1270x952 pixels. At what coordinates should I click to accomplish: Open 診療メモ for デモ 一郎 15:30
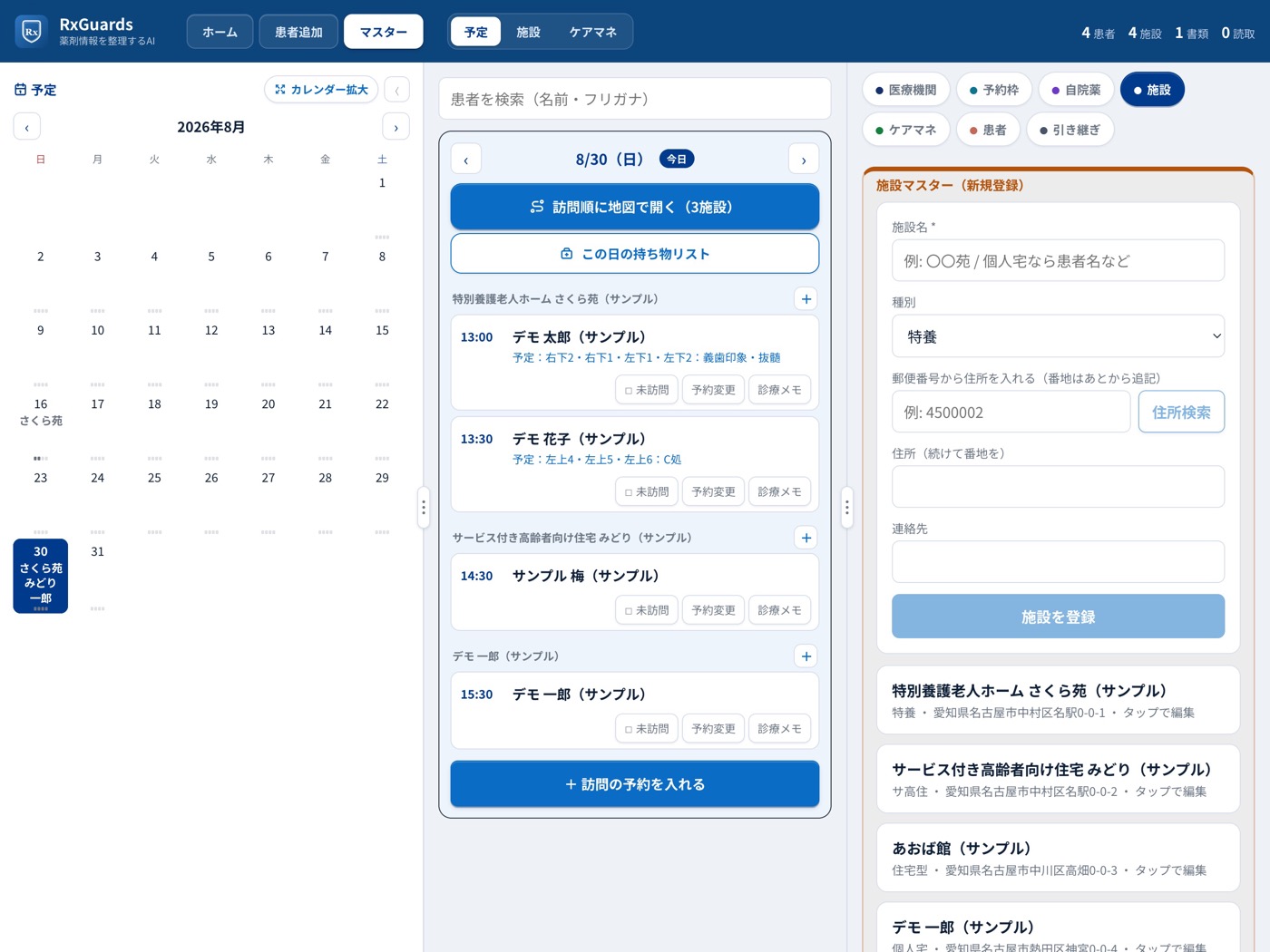point(779,729)
